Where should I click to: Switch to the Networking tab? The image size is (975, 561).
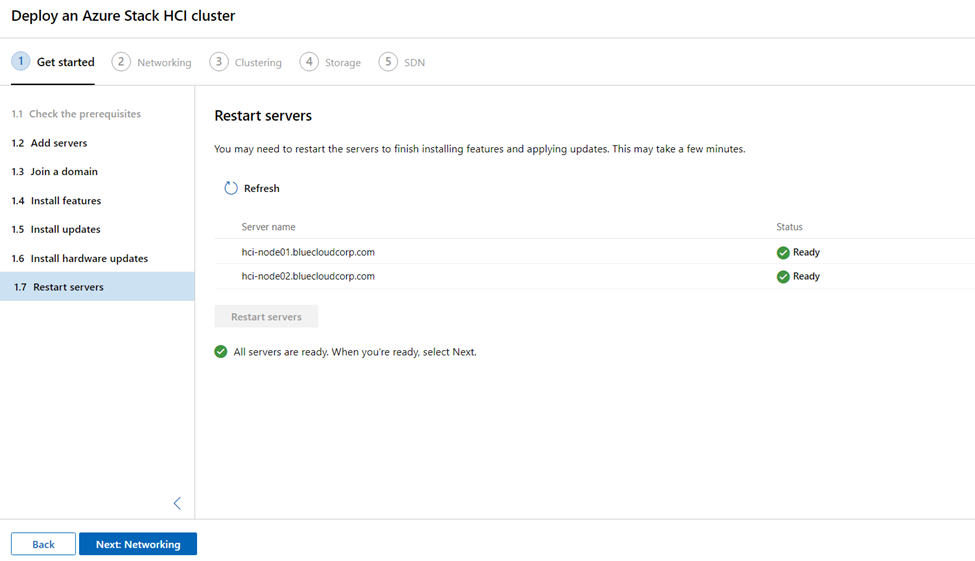click(152, 62)
